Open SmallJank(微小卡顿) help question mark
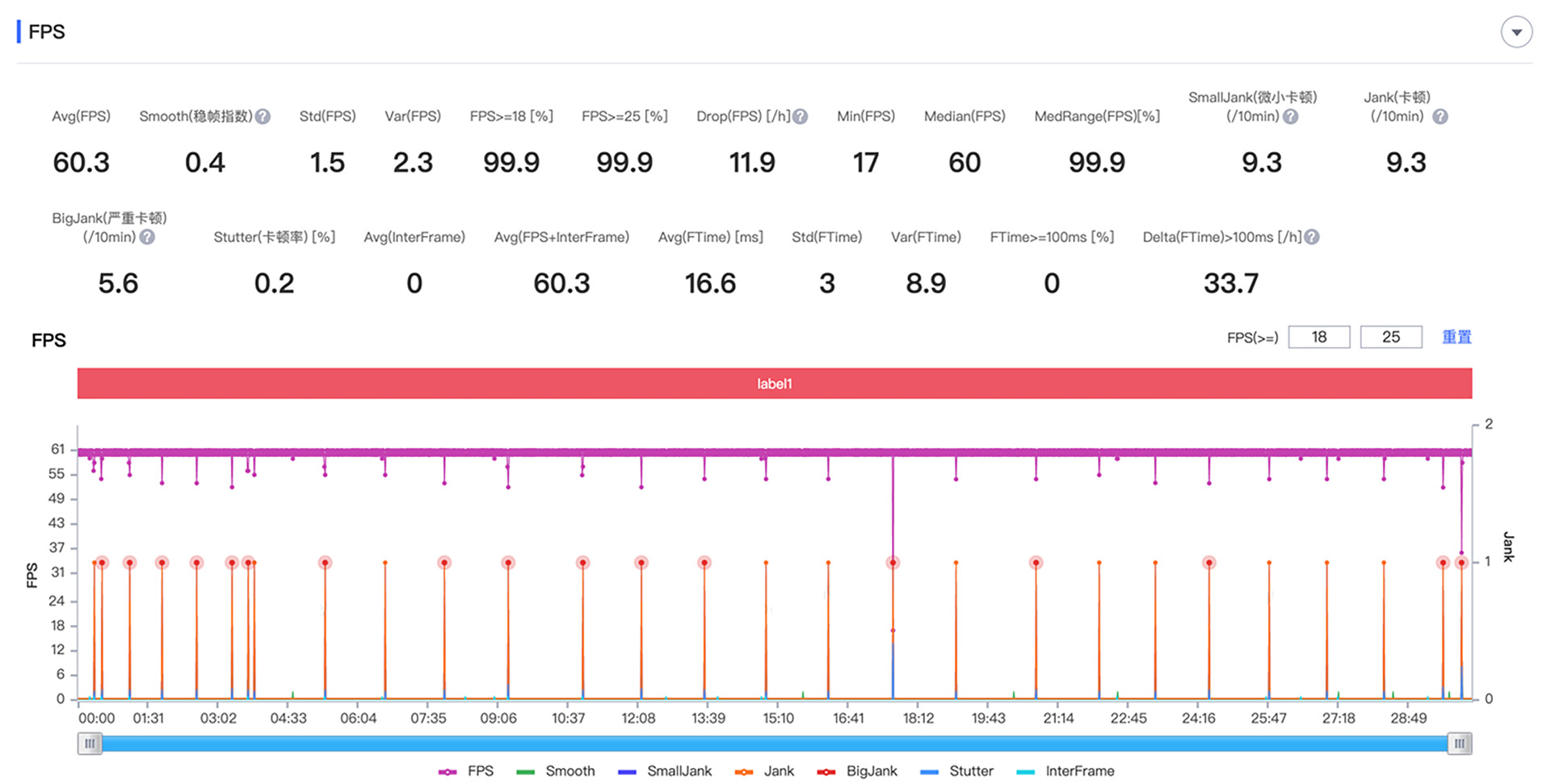The height and width of the screenshot is (784, 1551). (x=1291, y=116)
